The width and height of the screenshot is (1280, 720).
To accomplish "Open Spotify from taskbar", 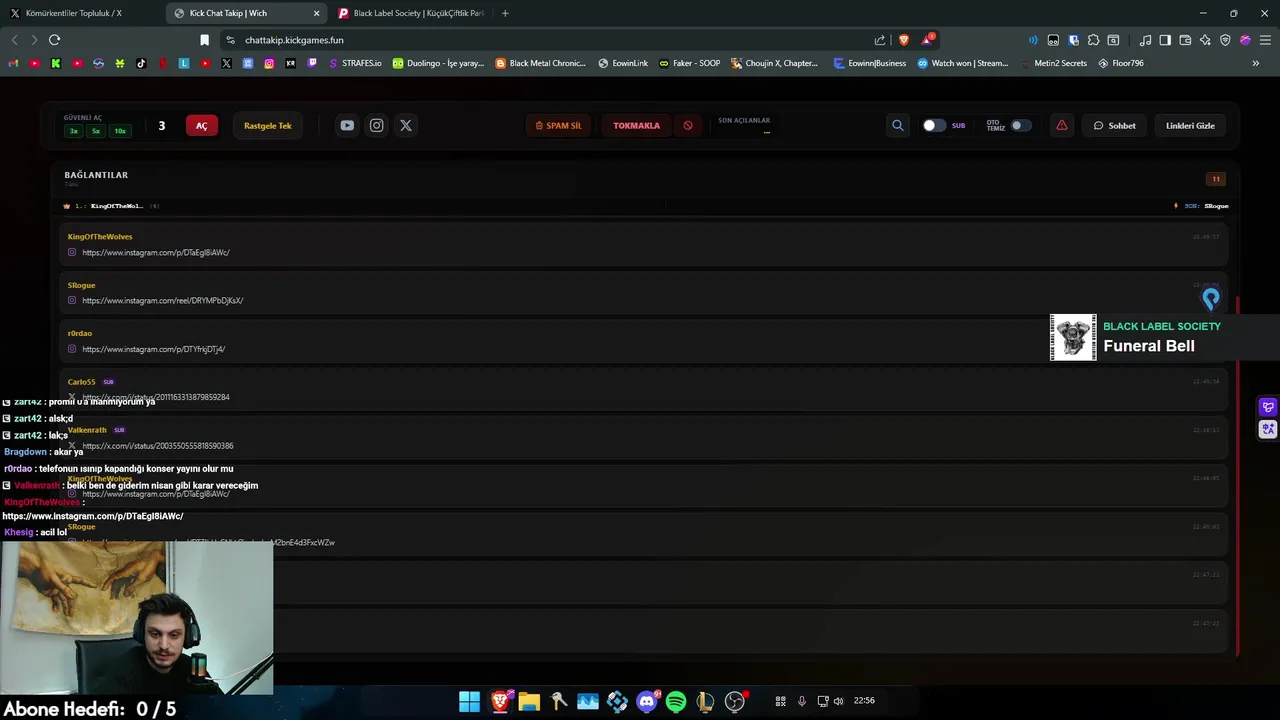I will coord(676,702).
